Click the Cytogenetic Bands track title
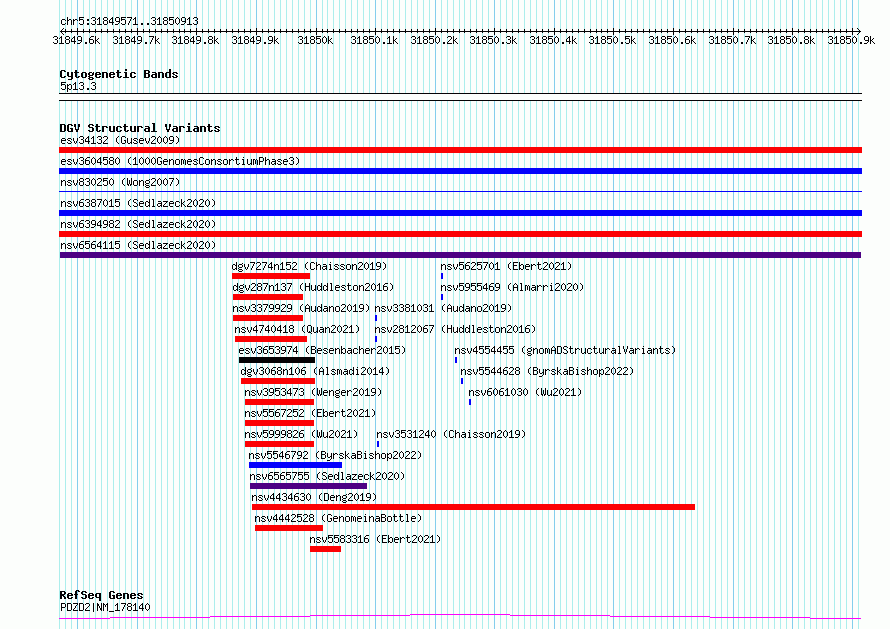Screen dimensions: 890x629 click(x=119, y=74)
